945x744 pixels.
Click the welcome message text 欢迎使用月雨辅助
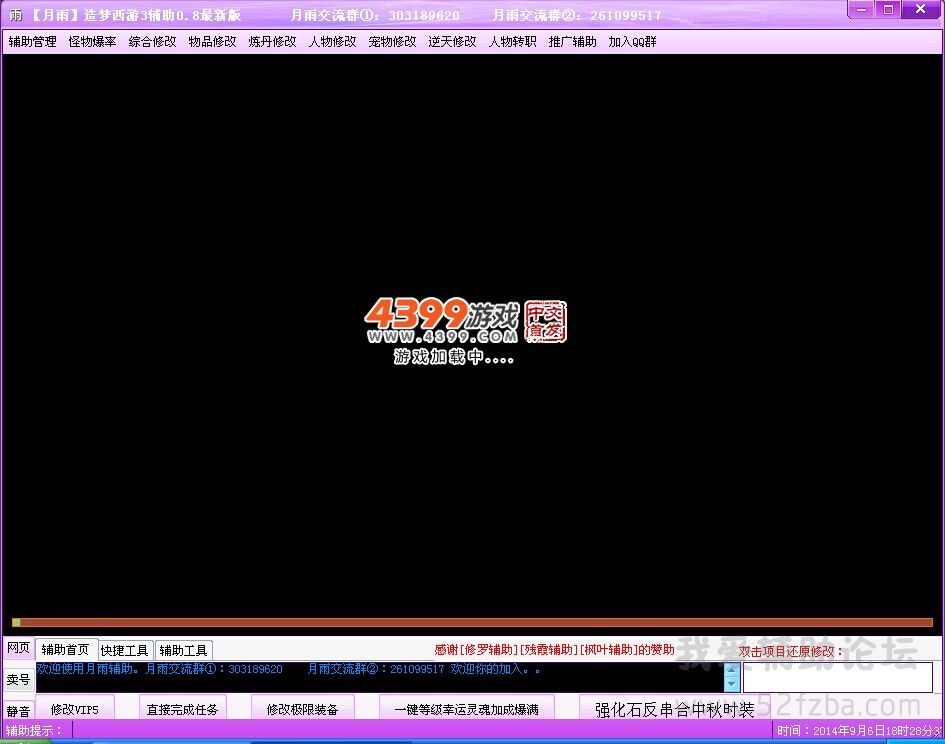[x=87, y=669]
